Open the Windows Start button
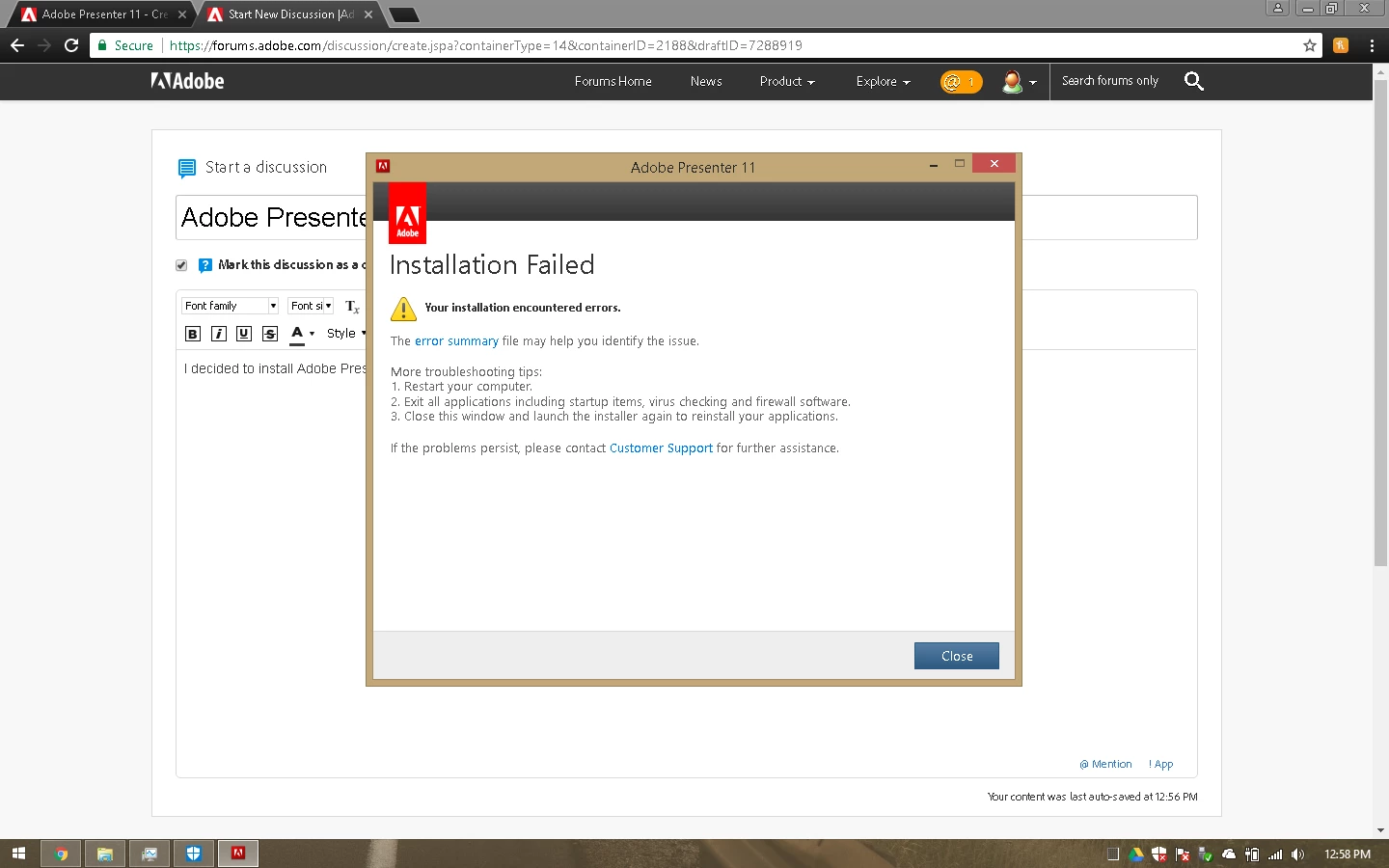Screen dimensions: 1389x868 click(18, 854)
